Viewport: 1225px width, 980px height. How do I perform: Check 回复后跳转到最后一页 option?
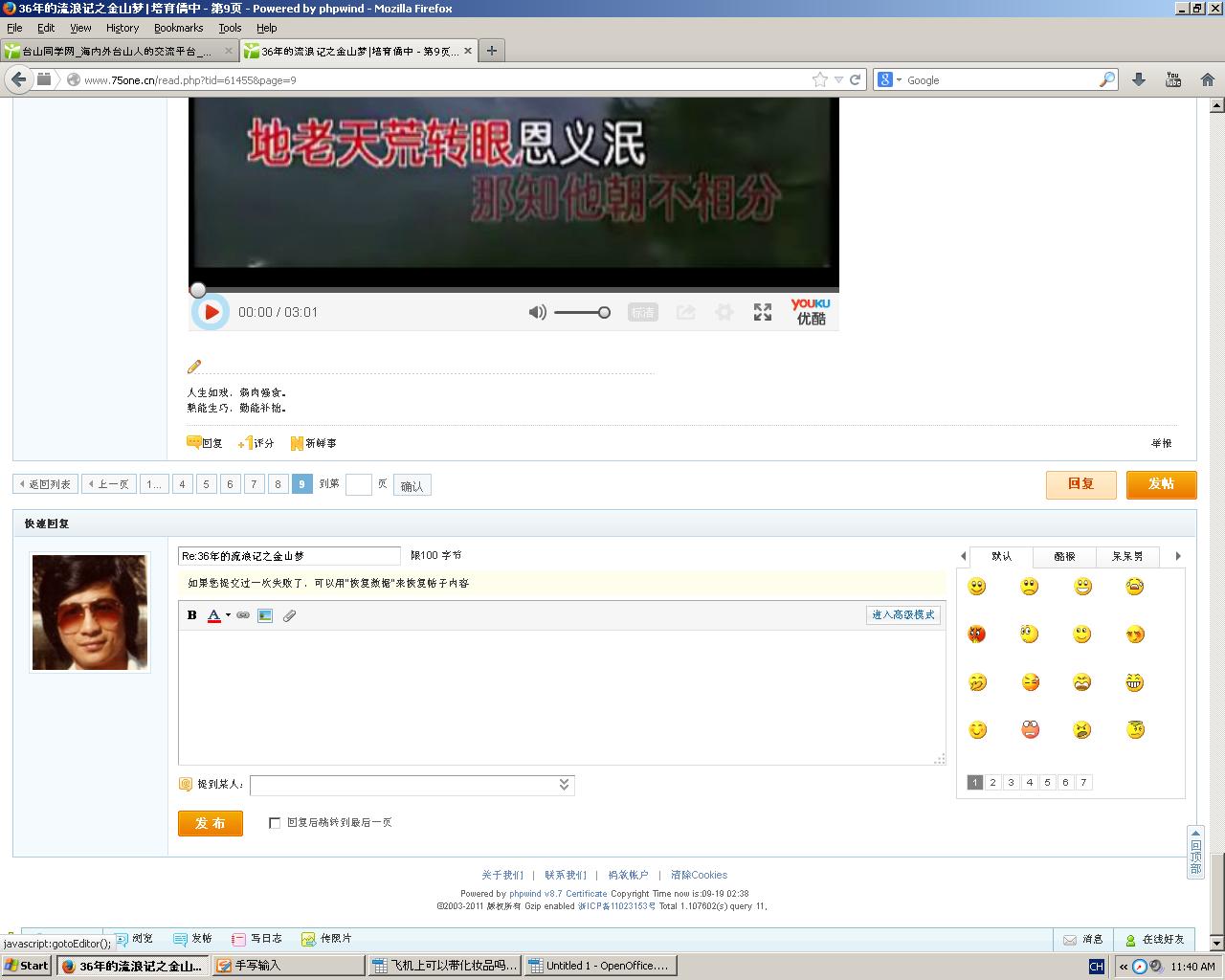click(275, 823)
